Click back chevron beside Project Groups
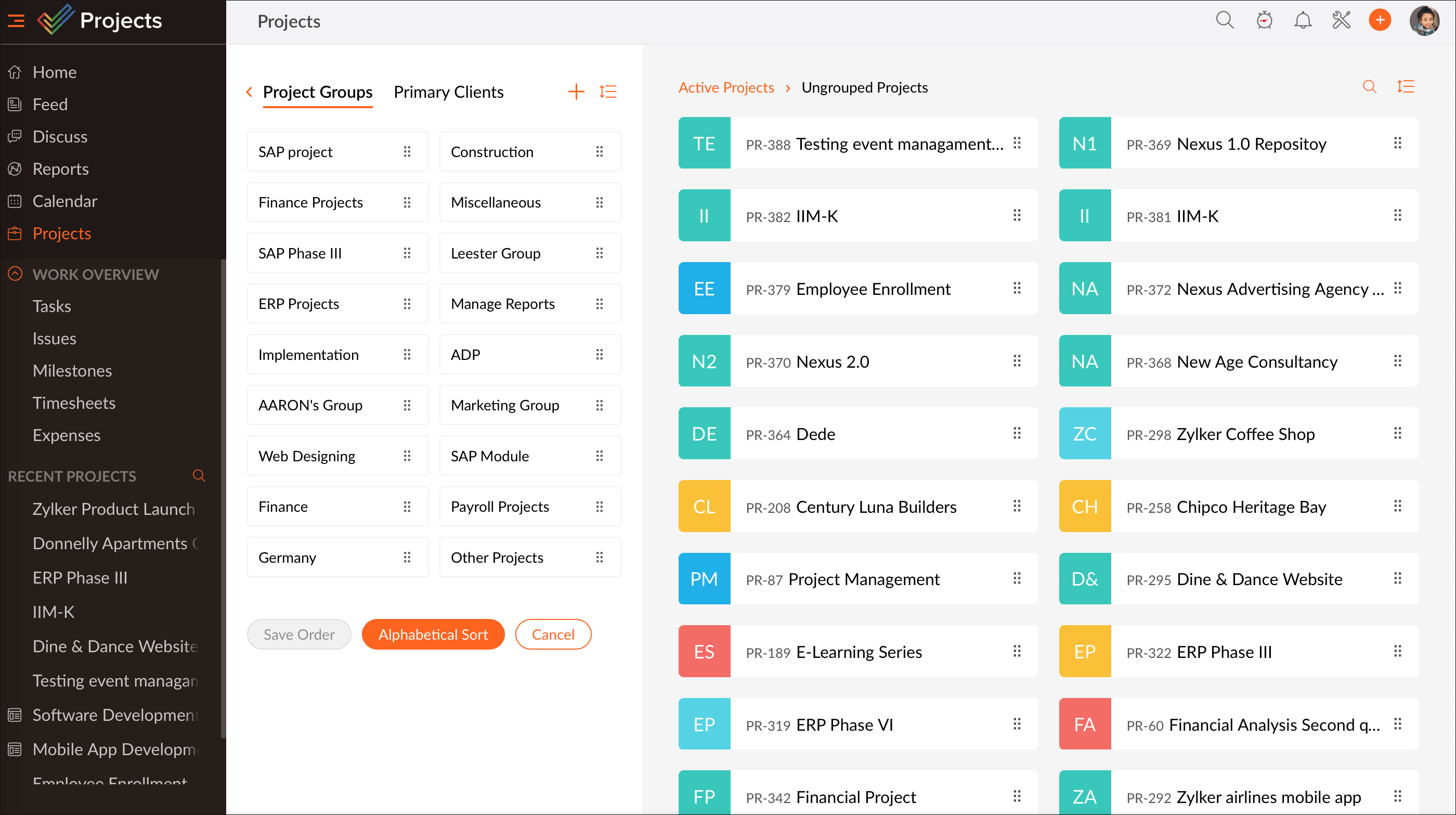Image resolution: width=1456 pixels, height=815 pixels. (249, 92)
